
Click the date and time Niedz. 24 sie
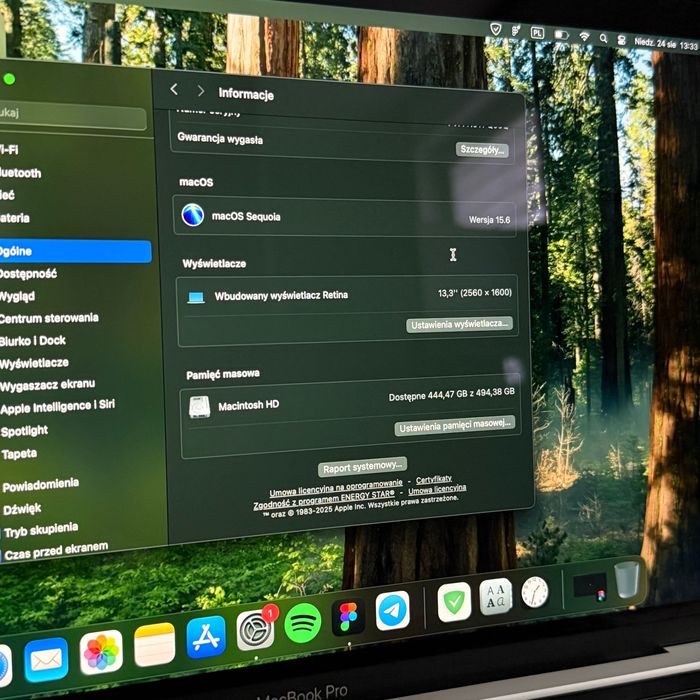pyautogui.click(x=666, y=44)
